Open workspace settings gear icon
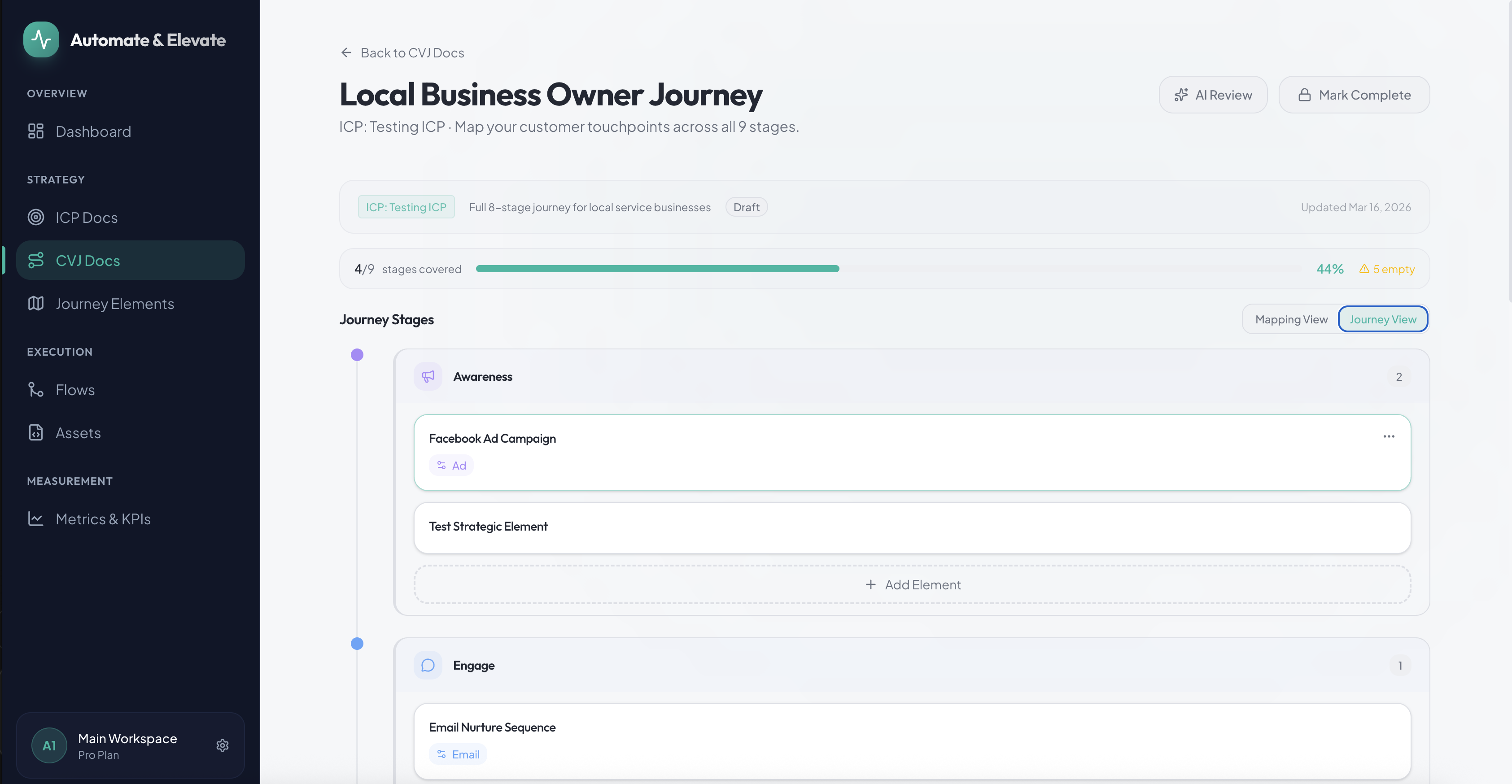Screen dimensions: 1512x784 click(x=223, y=745)
